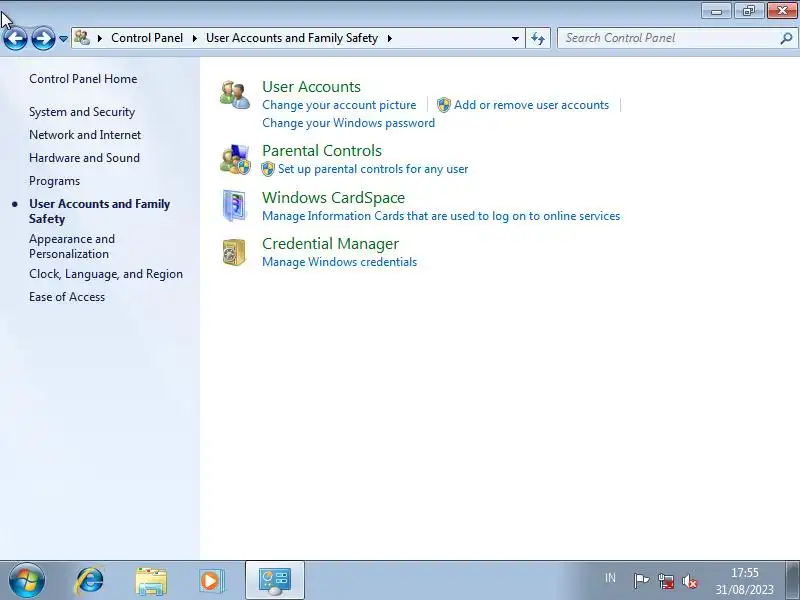Click the muted volume tray icon
Screen dimensions: 800x600
[x=690, y=581]
